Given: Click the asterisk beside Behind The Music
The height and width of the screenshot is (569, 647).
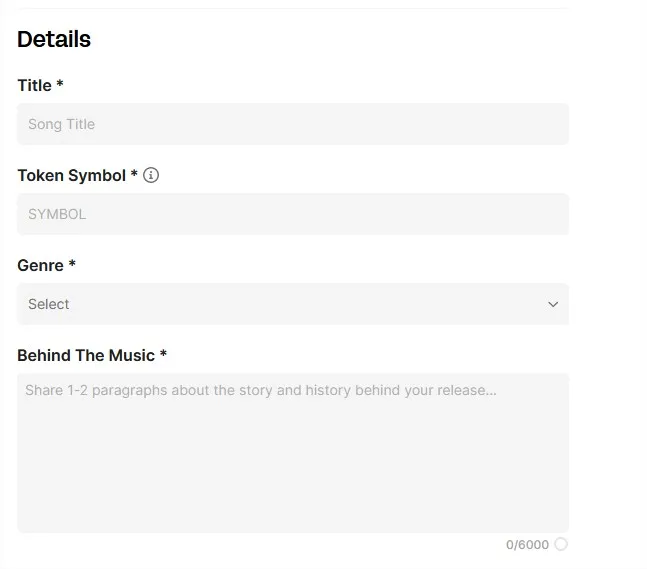Looking at the screenshot, I should 163,354.
